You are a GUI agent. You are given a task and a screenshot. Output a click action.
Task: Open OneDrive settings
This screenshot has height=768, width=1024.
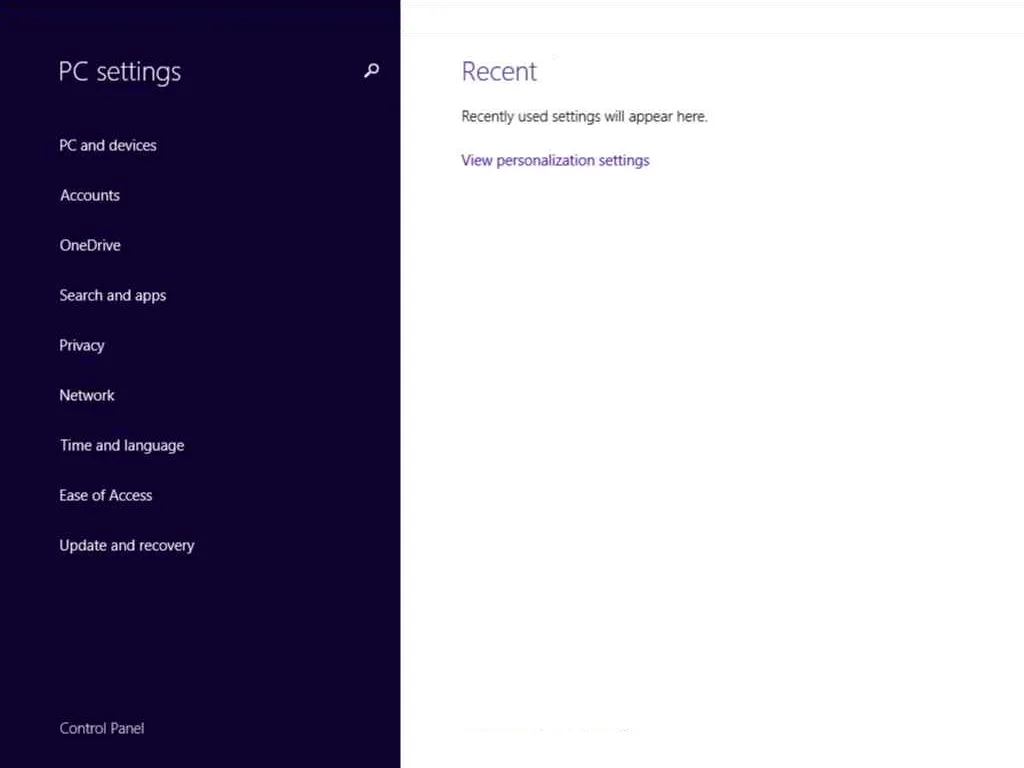click(90, 245)
